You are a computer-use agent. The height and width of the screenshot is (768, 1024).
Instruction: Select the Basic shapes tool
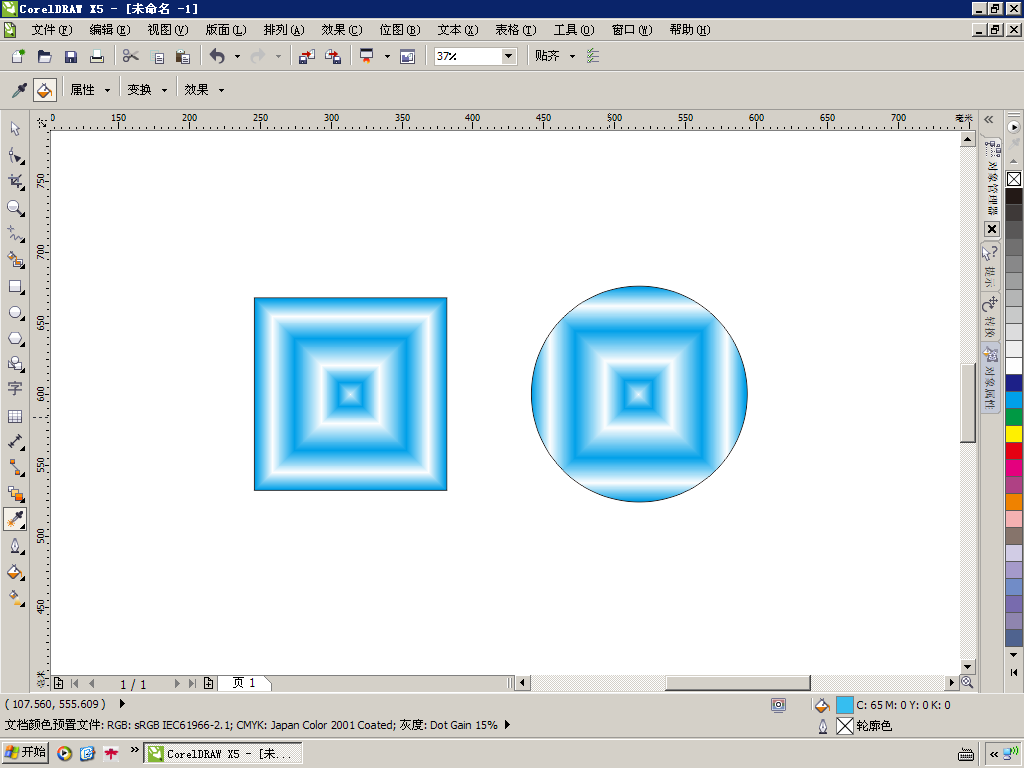click(15, 364)
